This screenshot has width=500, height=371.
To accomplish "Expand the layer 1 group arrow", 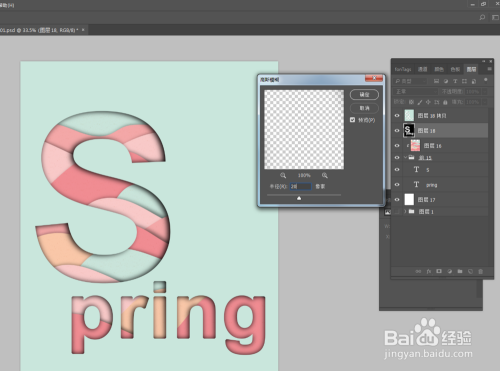I will (x=405, y=212).
